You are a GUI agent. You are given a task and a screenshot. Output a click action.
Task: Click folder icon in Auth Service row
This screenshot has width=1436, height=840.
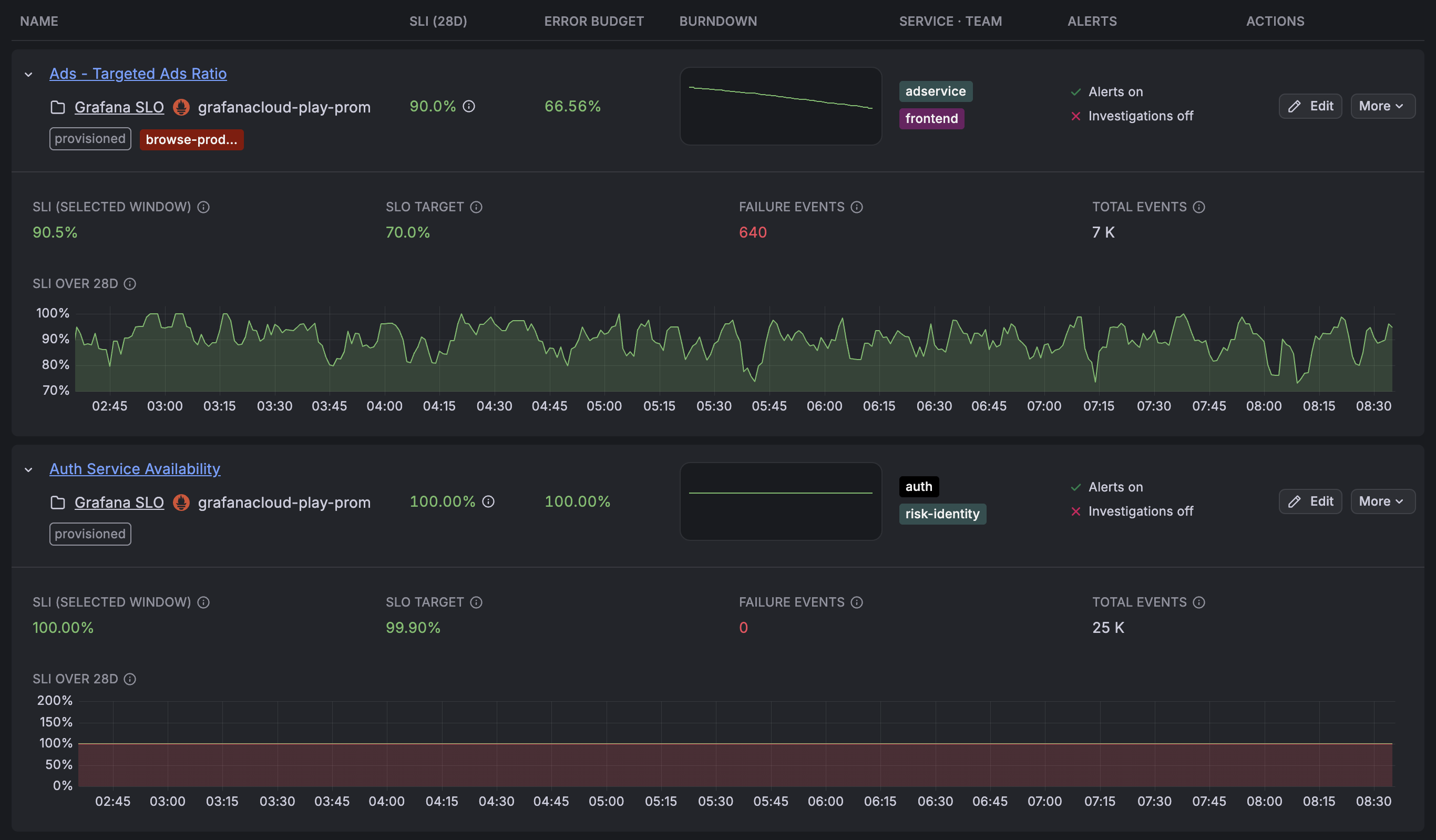57,502
